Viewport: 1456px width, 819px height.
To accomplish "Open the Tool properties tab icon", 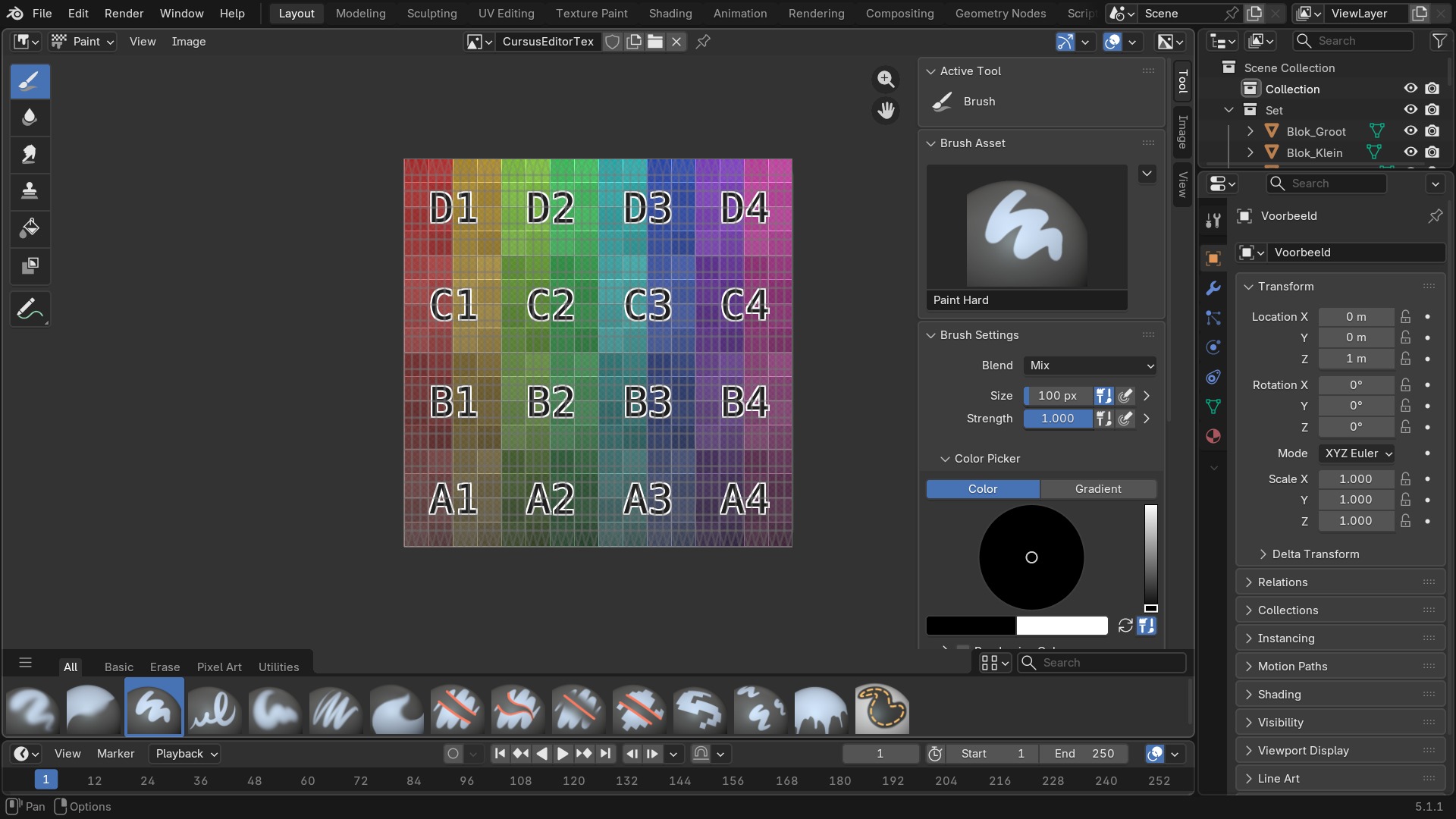I will (1213, 221).
